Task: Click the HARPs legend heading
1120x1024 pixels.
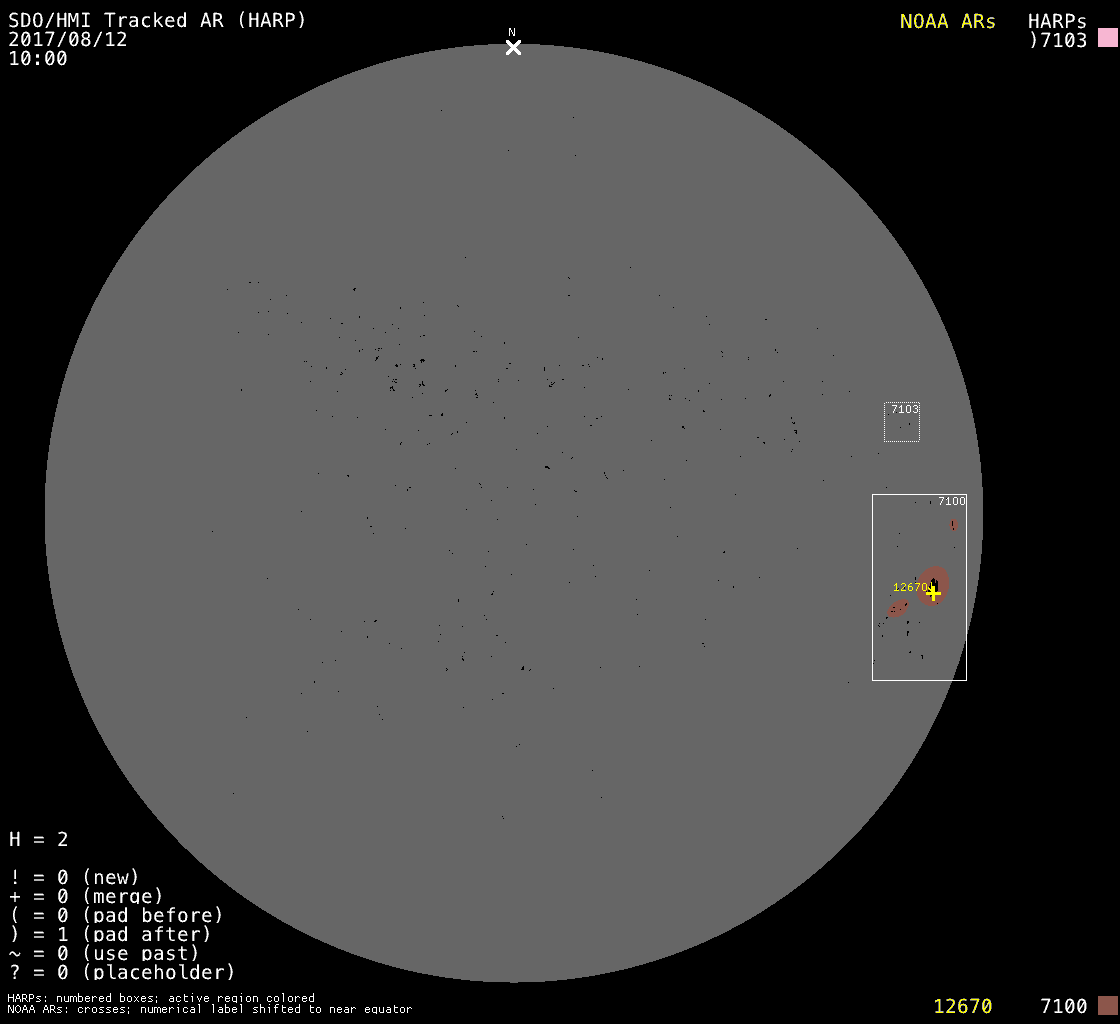Action: (1057, 21)
